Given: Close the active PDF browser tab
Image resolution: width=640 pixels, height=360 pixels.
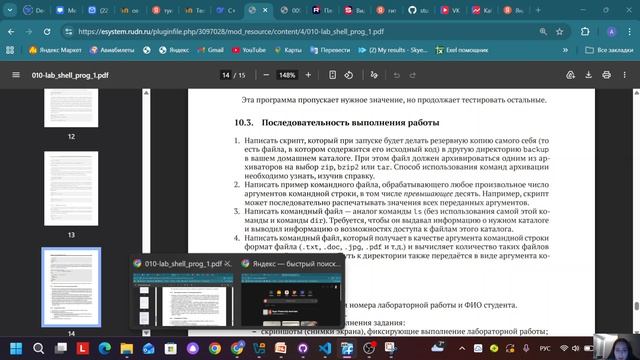Looking at the screenshot, I should pyautogui.click(x=265, y=10).
